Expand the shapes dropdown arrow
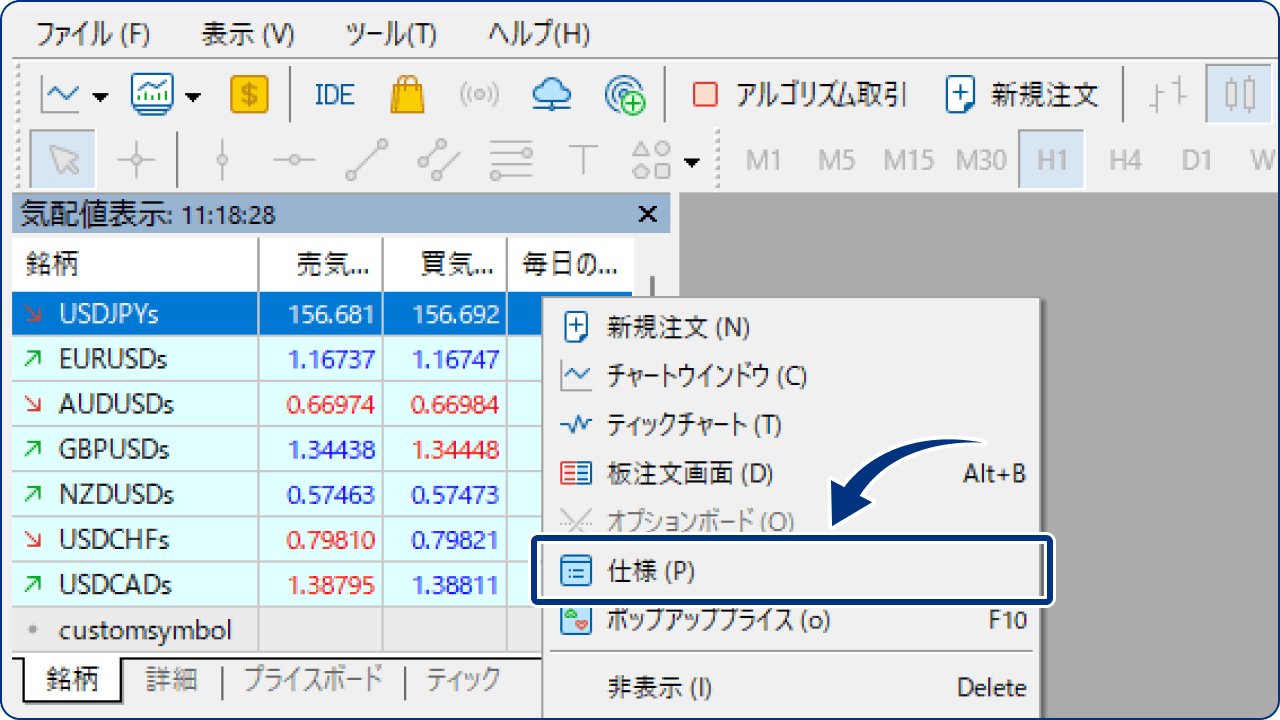Viewport: 1280px width, 720px height. pos(690,162)
